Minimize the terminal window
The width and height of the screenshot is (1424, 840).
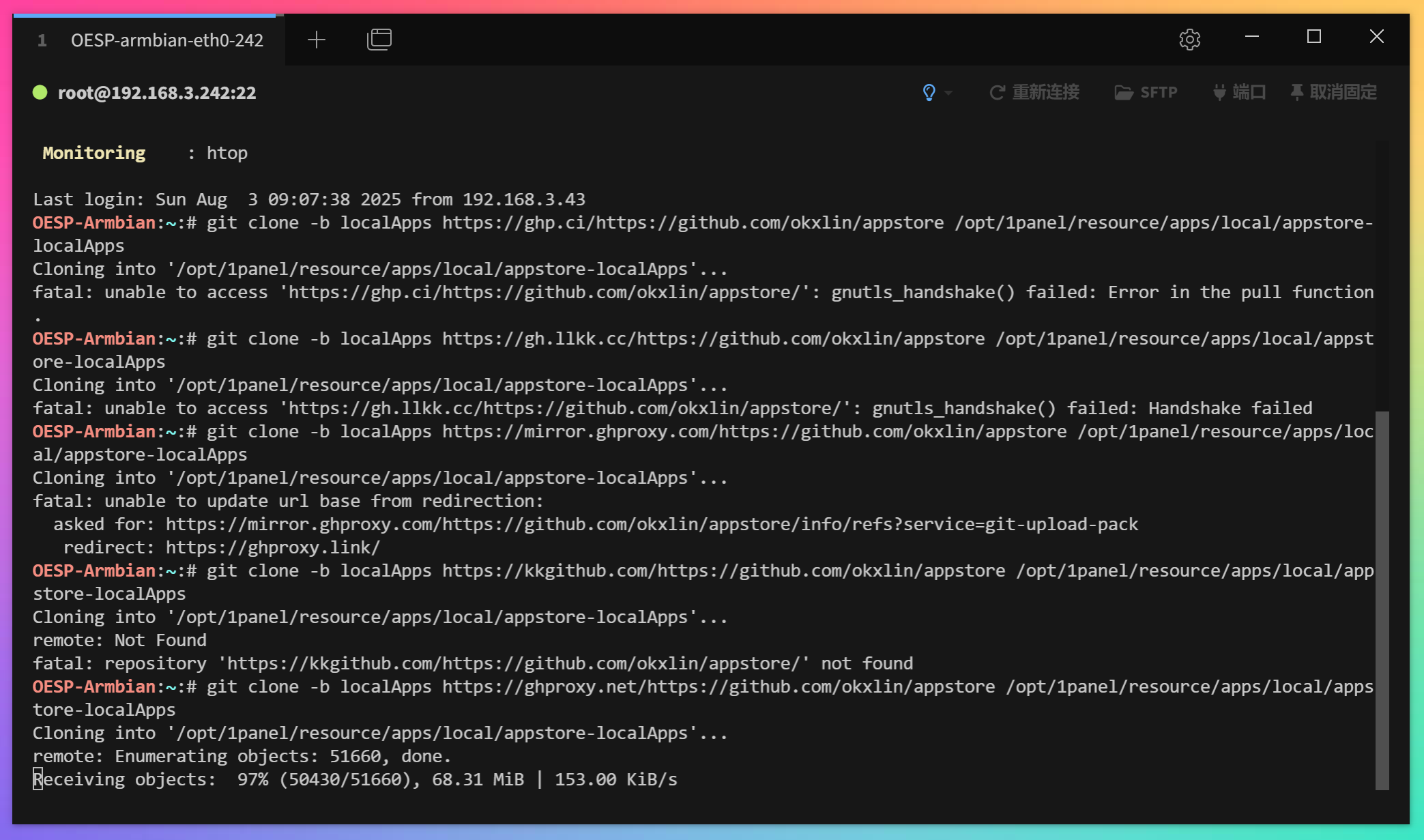(1251, 37)
